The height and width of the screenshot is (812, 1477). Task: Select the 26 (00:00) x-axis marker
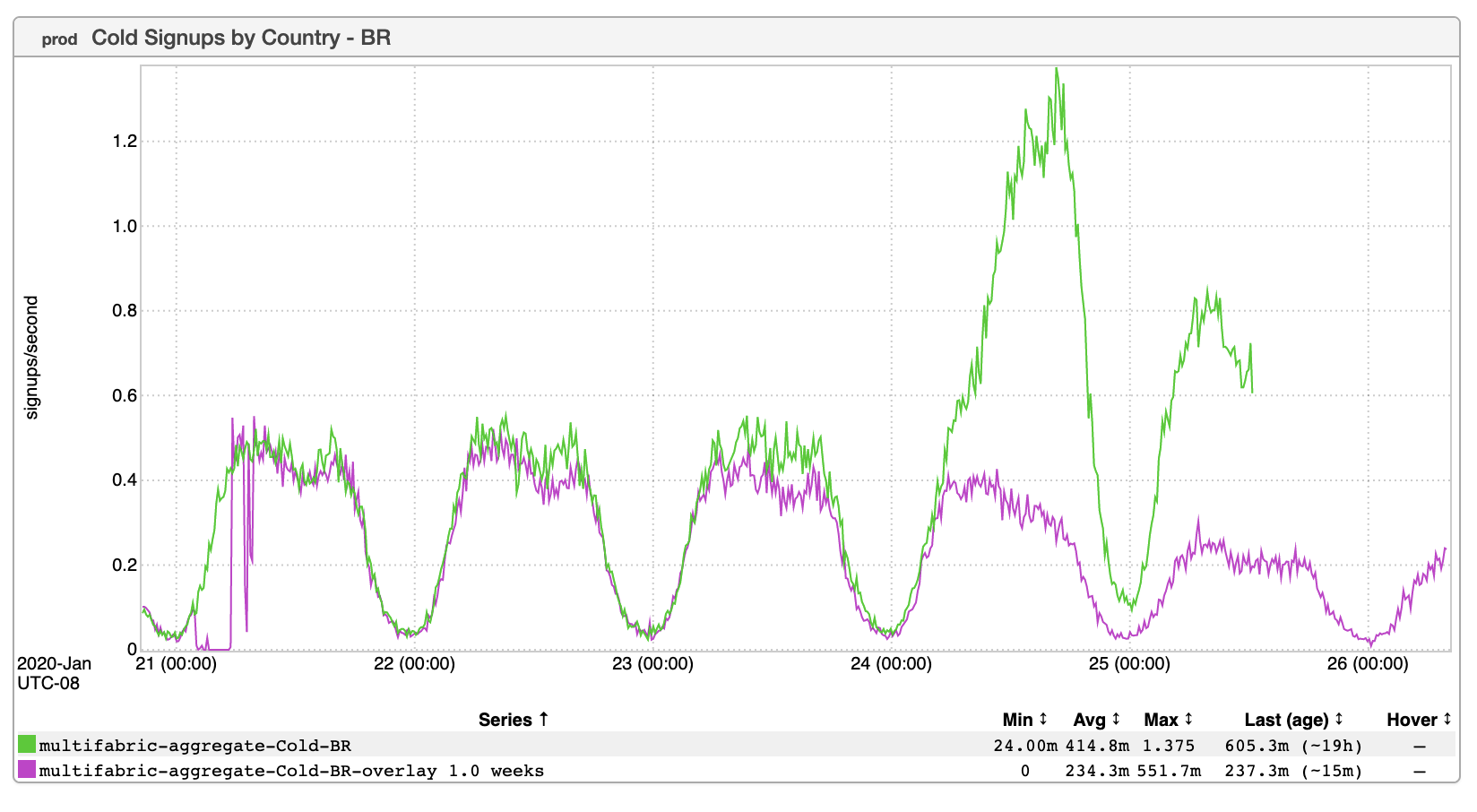coord(1368,664)
